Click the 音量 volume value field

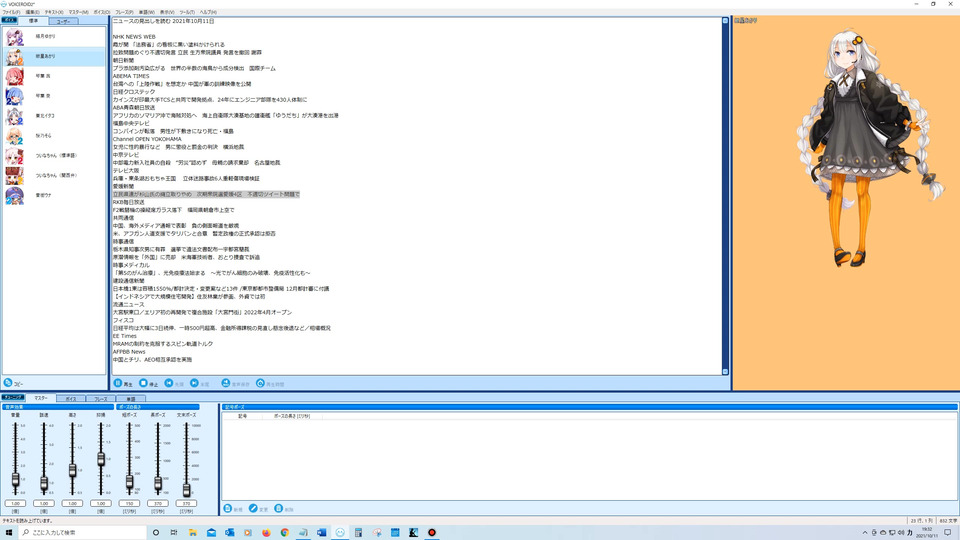point(15,503)
